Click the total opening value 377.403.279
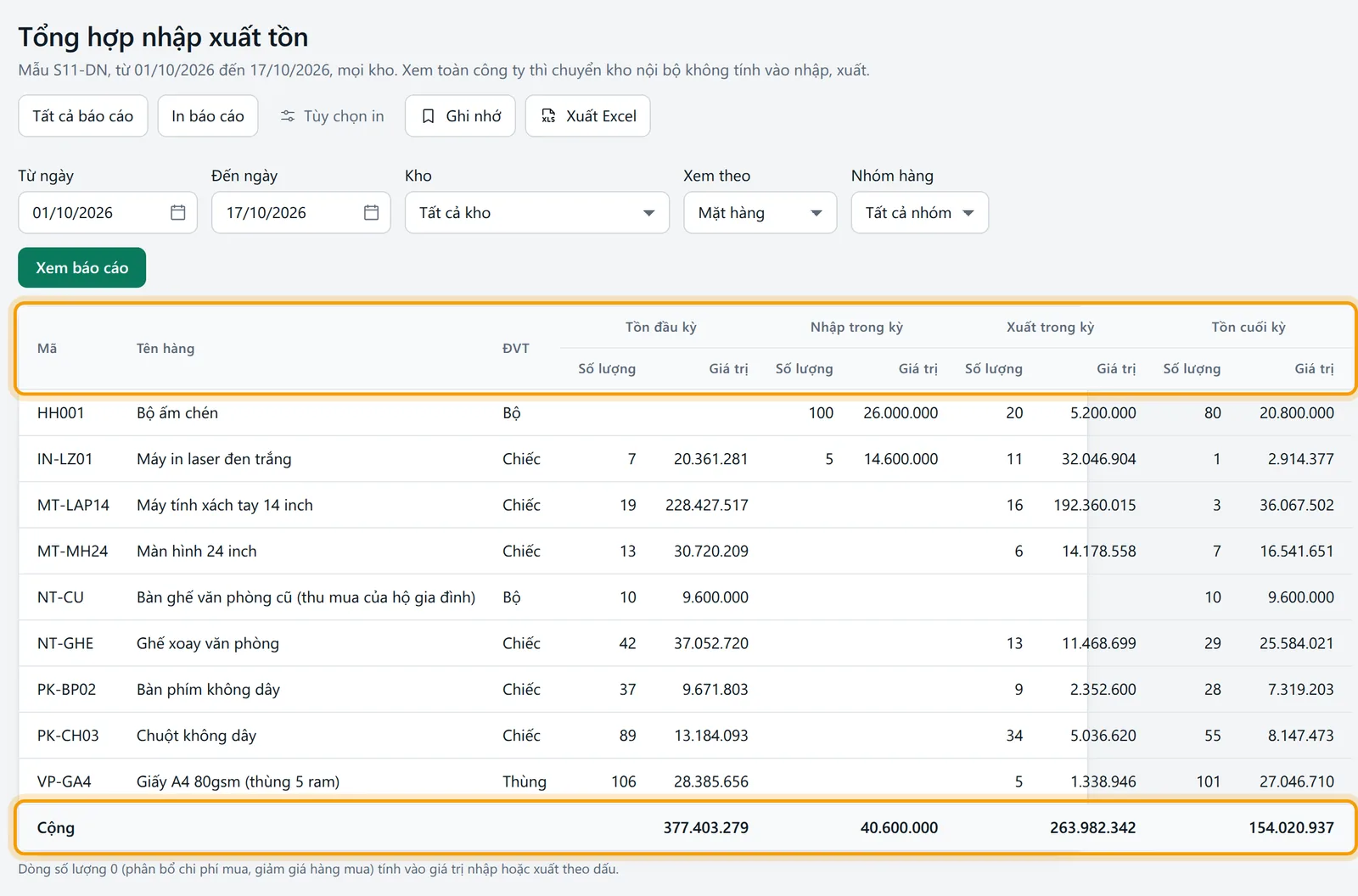Viewport: 1358px width, 896px height. pos(706,827)
